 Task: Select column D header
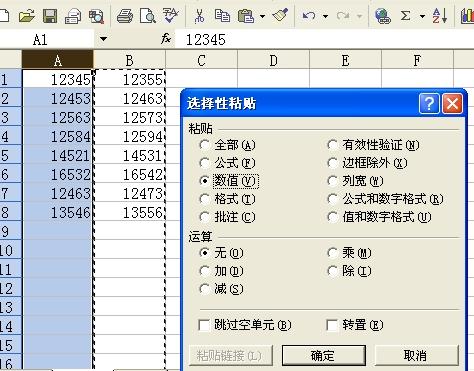click(273, 60)
